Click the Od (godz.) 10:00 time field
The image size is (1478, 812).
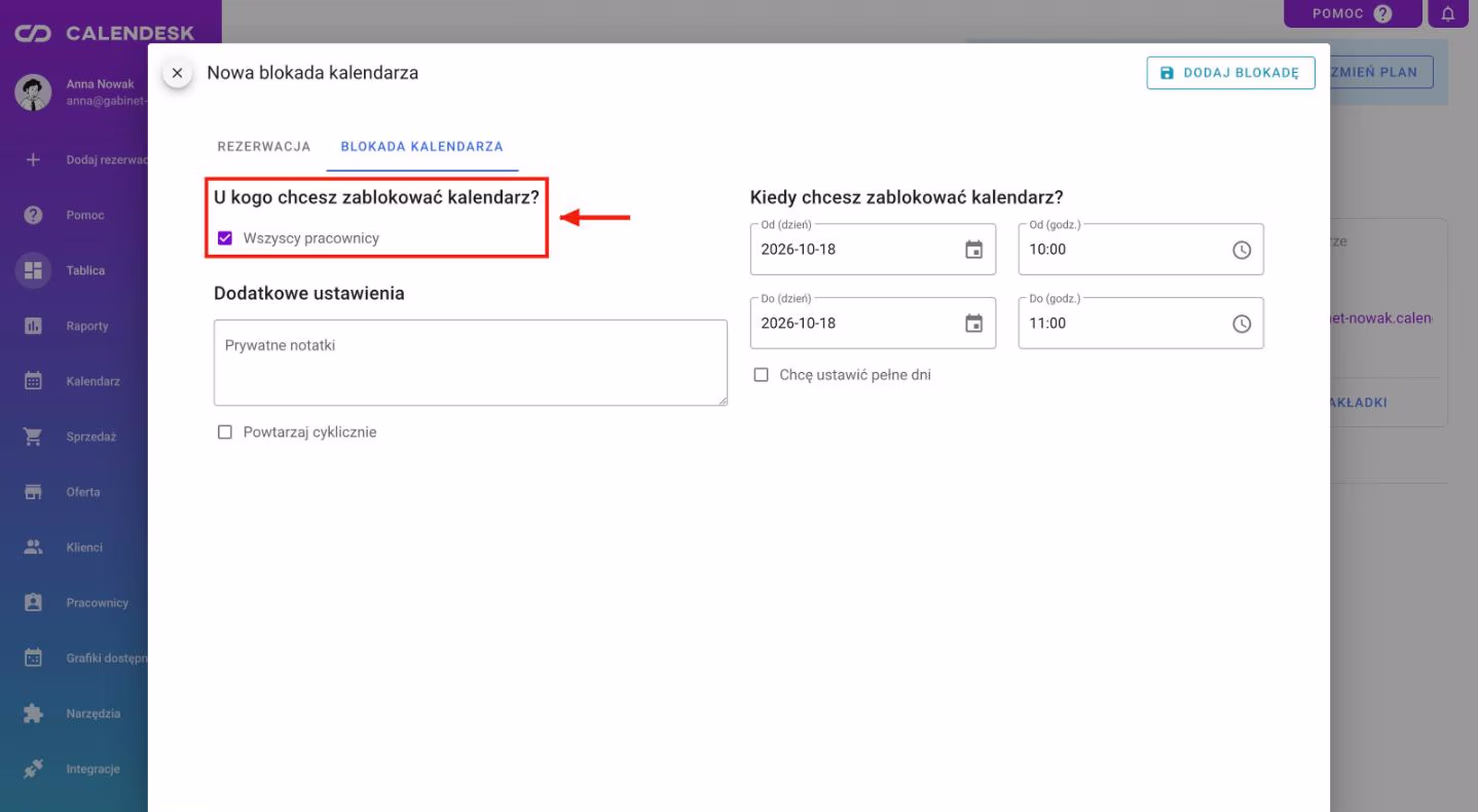[x=1140, y=249]
